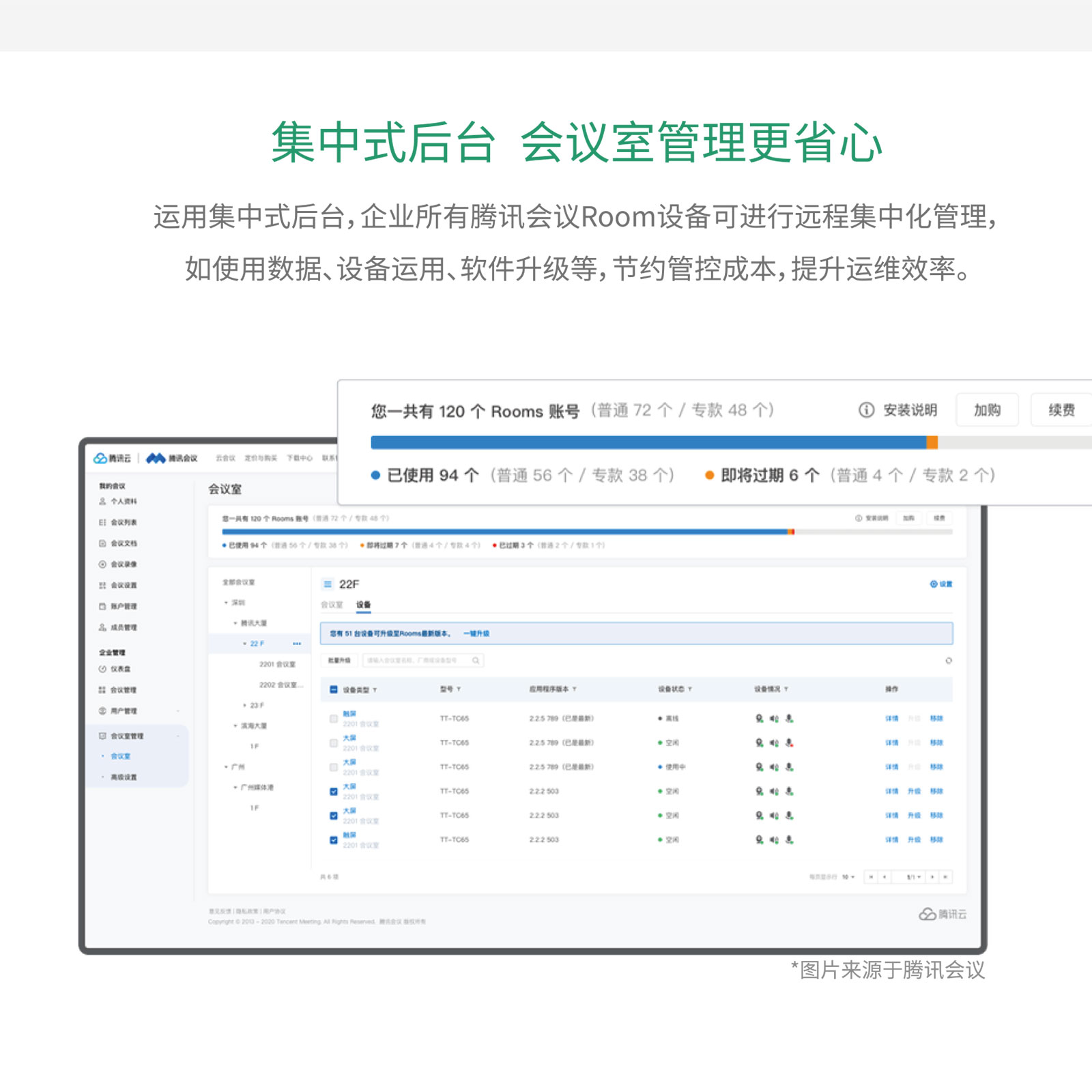
Task: Collapse the 腾讯大厦 tree node
Action: tap(235, 624)
